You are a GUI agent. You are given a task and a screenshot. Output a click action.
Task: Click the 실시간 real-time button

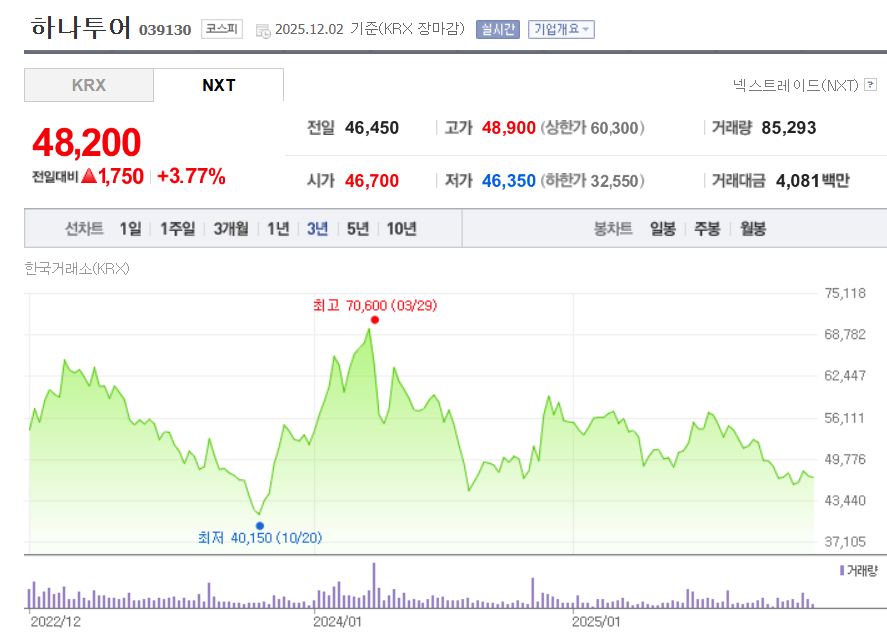(x=498, y=29)
